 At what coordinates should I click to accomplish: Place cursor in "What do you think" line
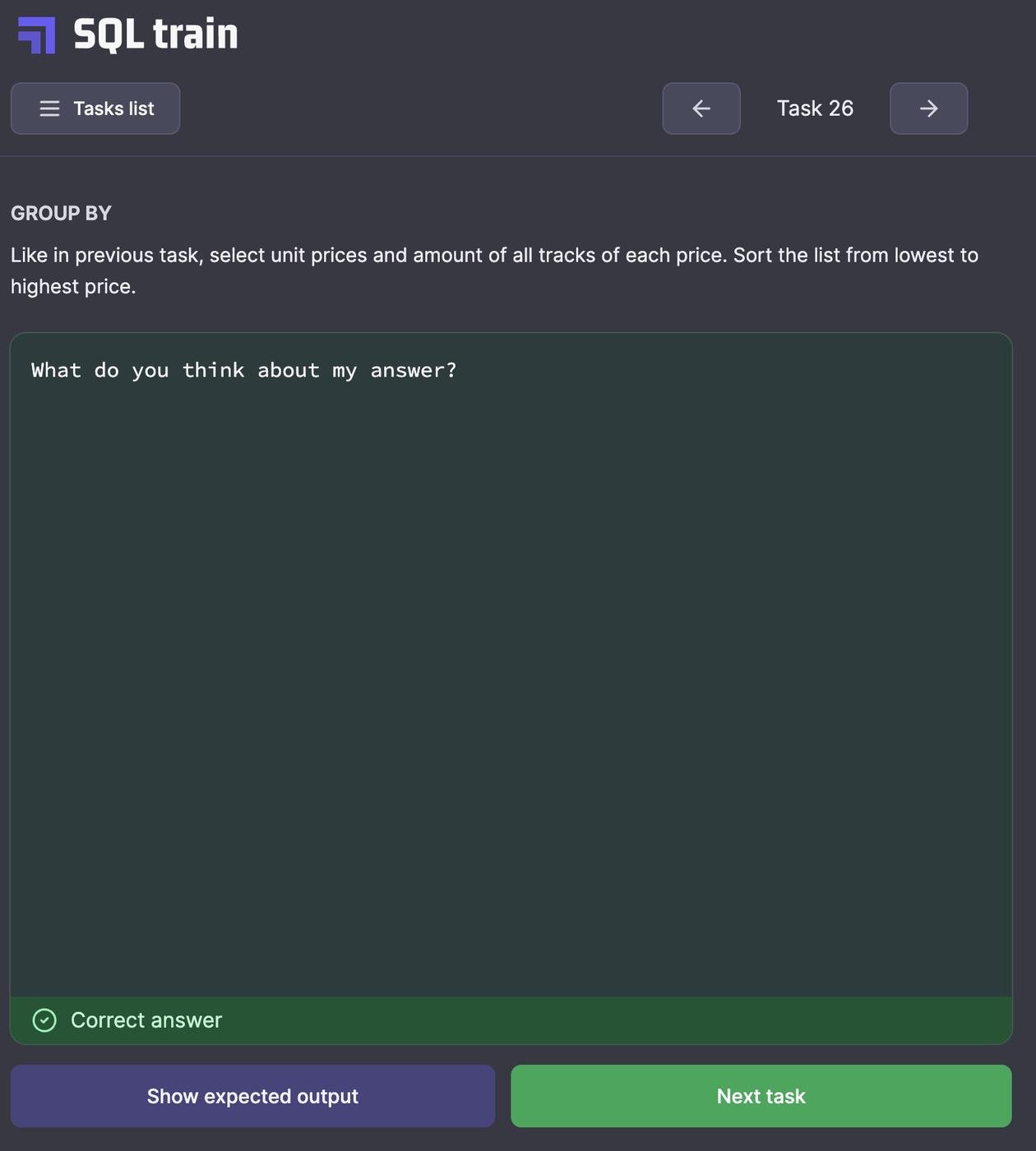coord(243,370)
